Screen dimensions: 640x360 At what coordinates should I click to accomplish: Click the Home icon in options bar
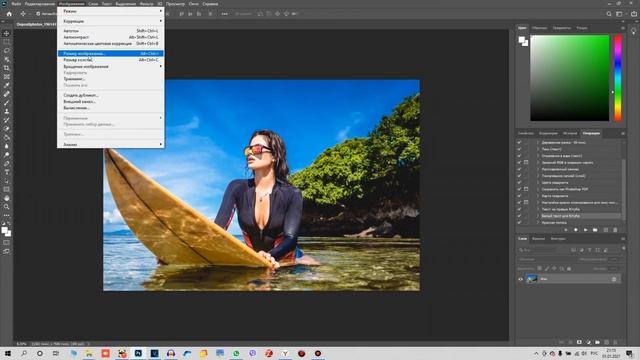9,13
